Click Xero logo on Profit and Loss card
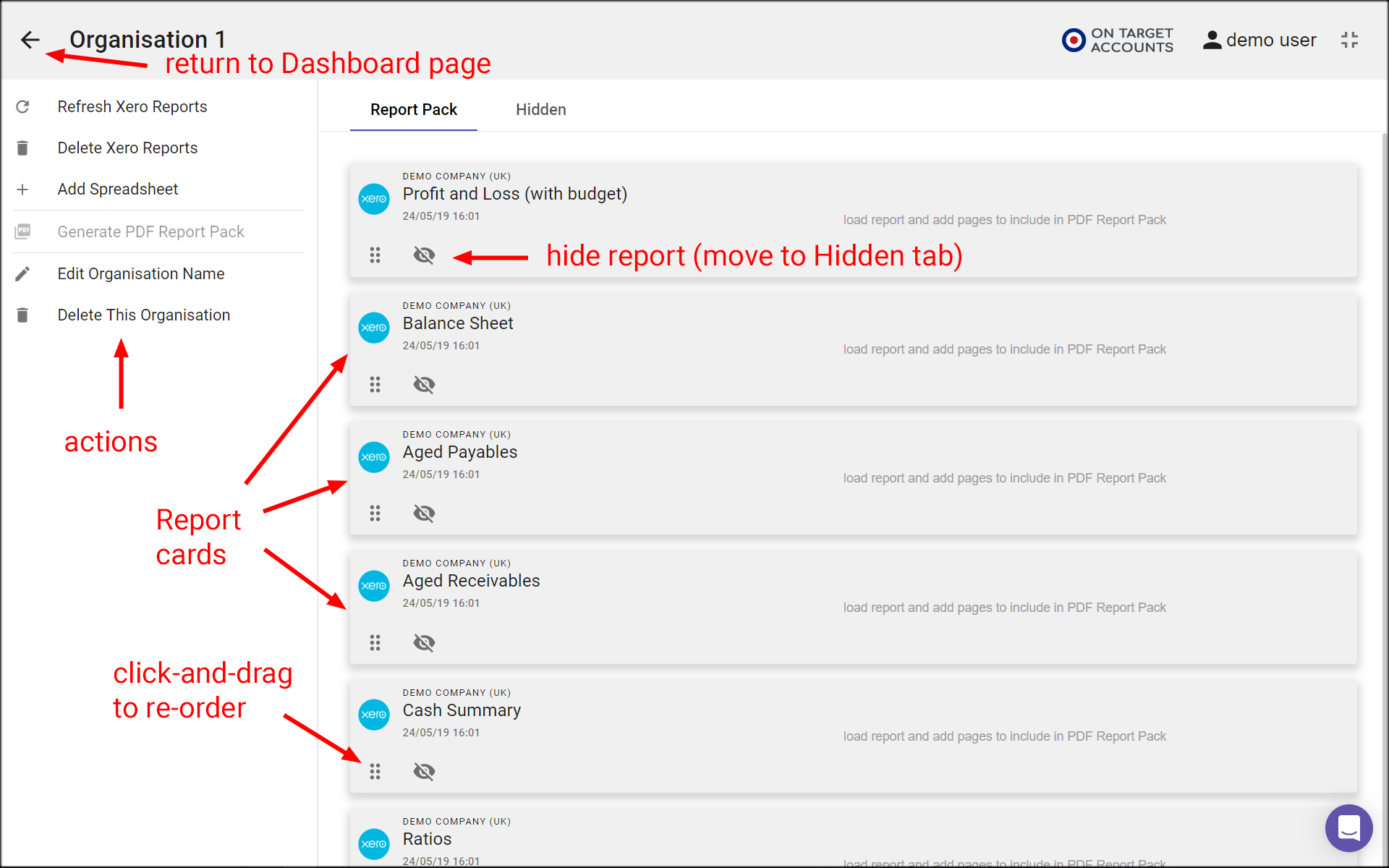 [374, 199]
